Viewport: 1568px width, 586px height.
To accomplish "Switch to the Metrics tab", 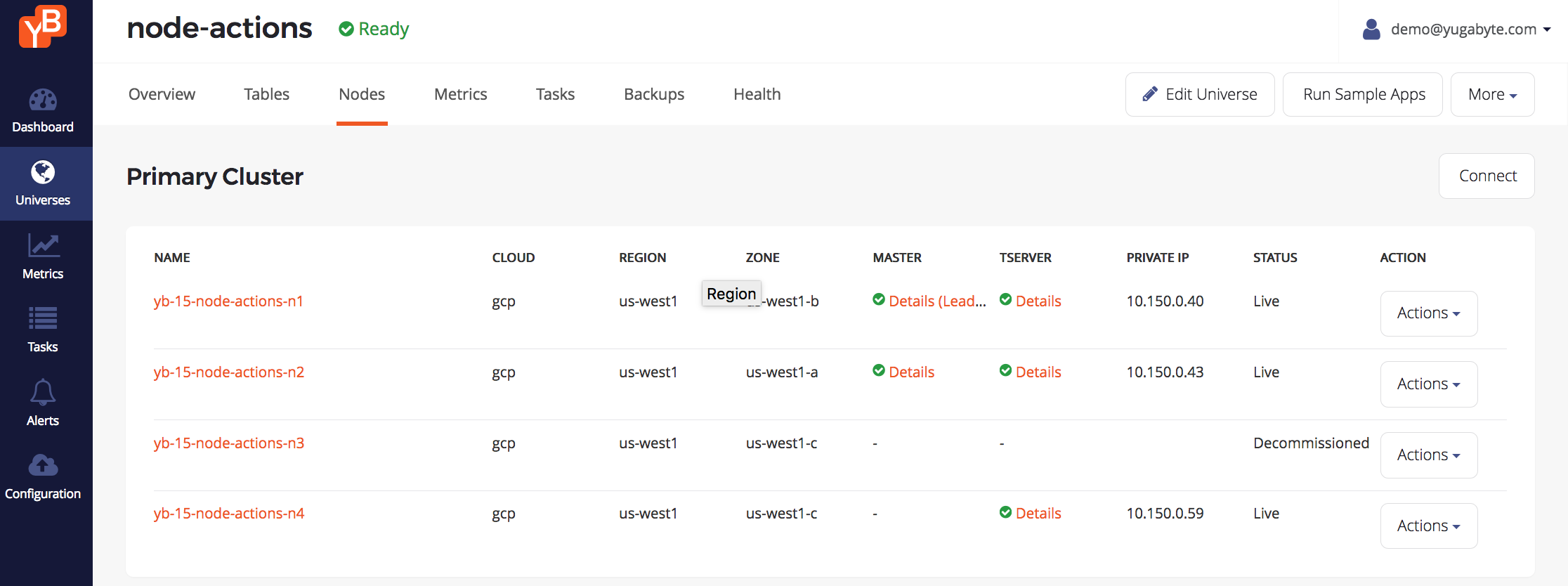I will (x=460, y=94).
